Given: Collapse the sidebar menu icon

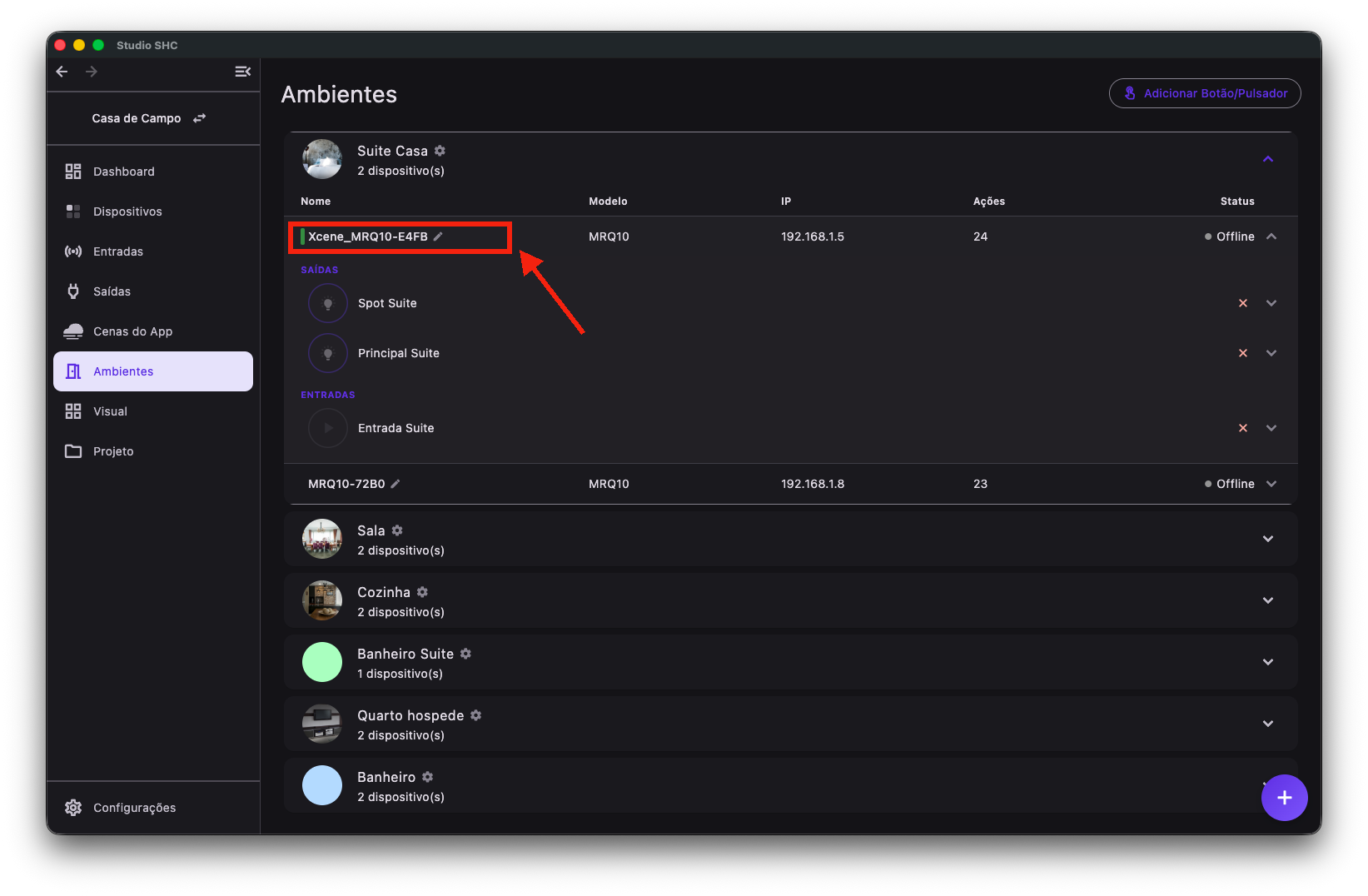Looking at the screenshot, I should point(243,72).
